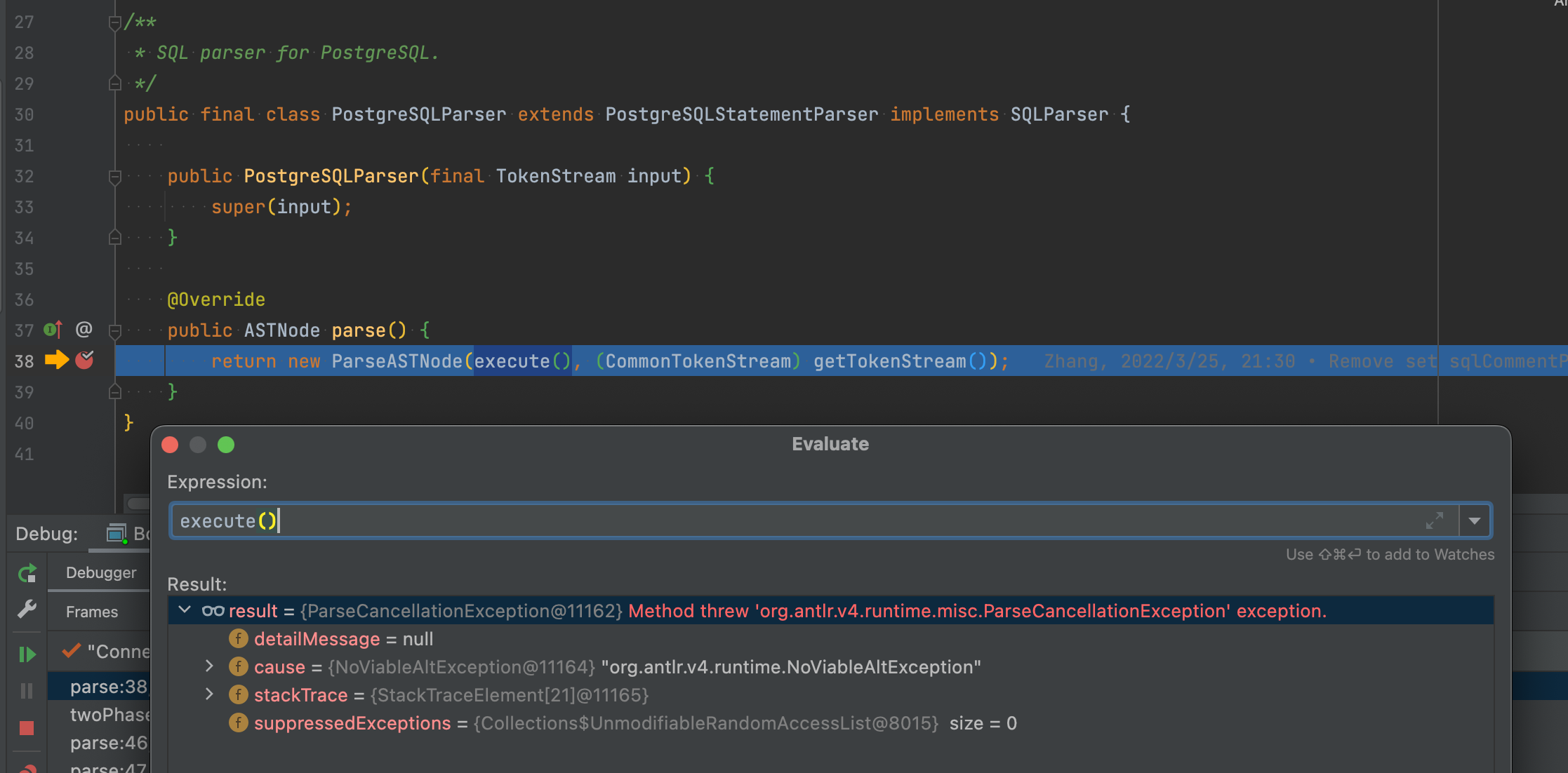Click the breakpoint icon on line 38
This screenshot has width=1568, height=773.
point(84,361)
